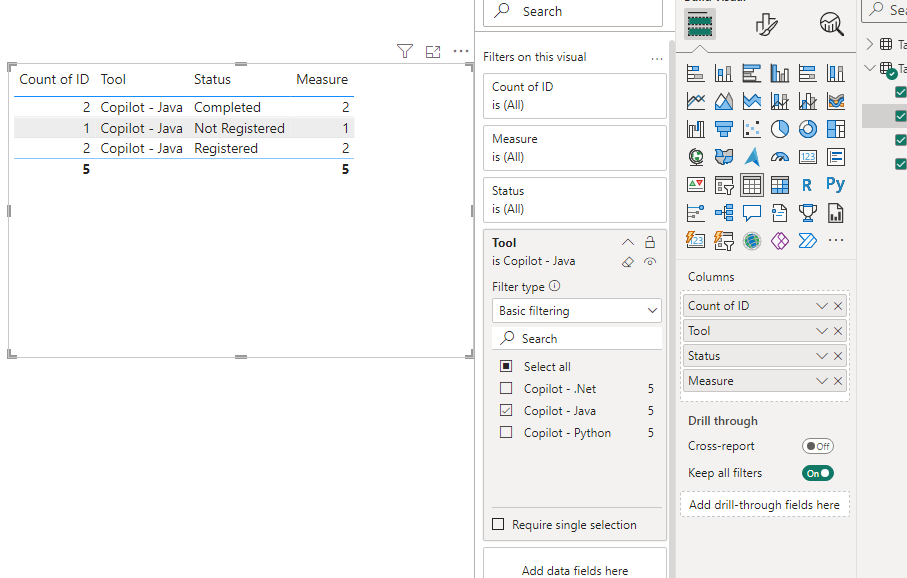Open Measure column field dropdown

click(x=821, y=381)
